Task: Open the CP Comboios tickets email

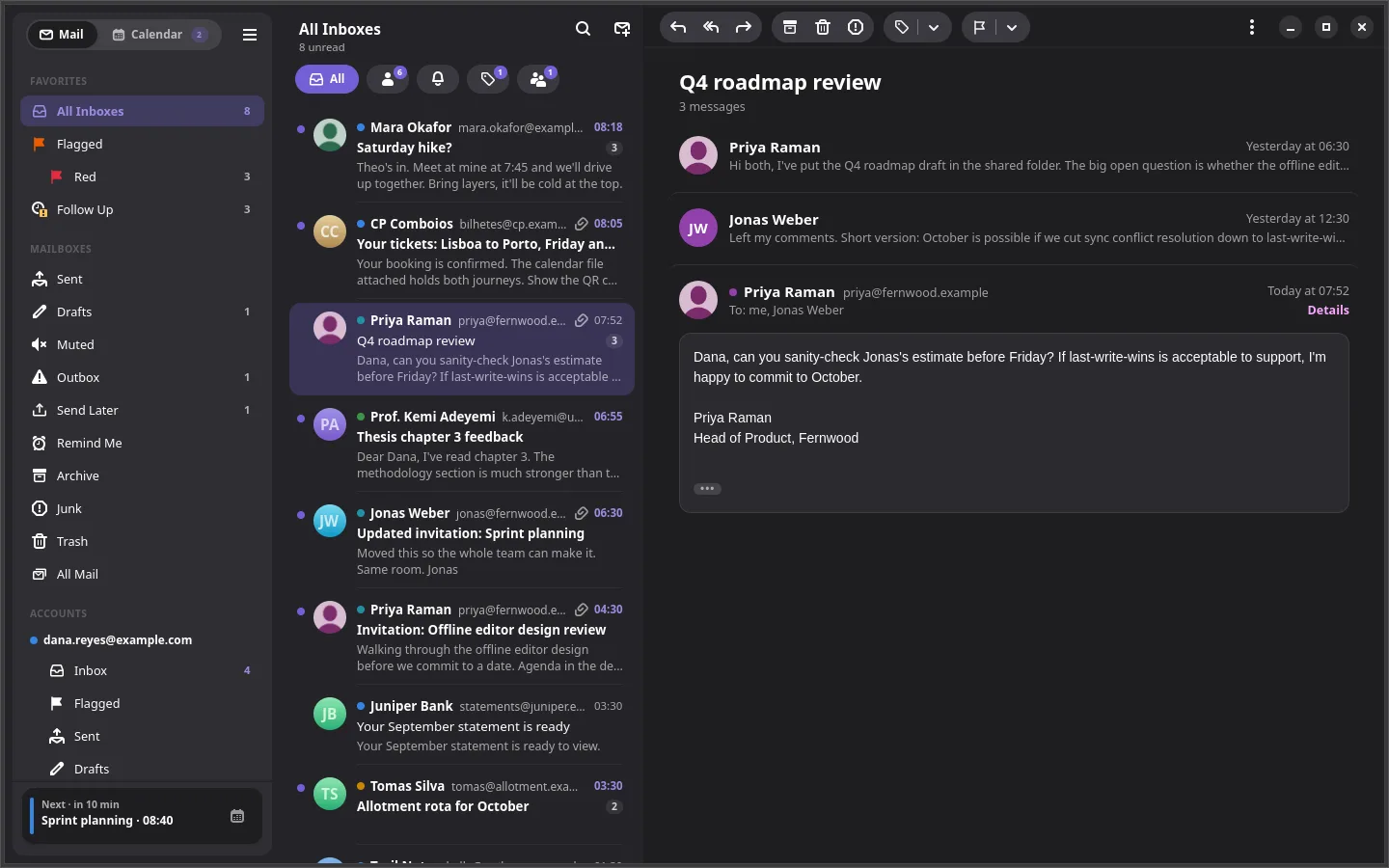Action: pyautogui.click(x=462, y=252)
